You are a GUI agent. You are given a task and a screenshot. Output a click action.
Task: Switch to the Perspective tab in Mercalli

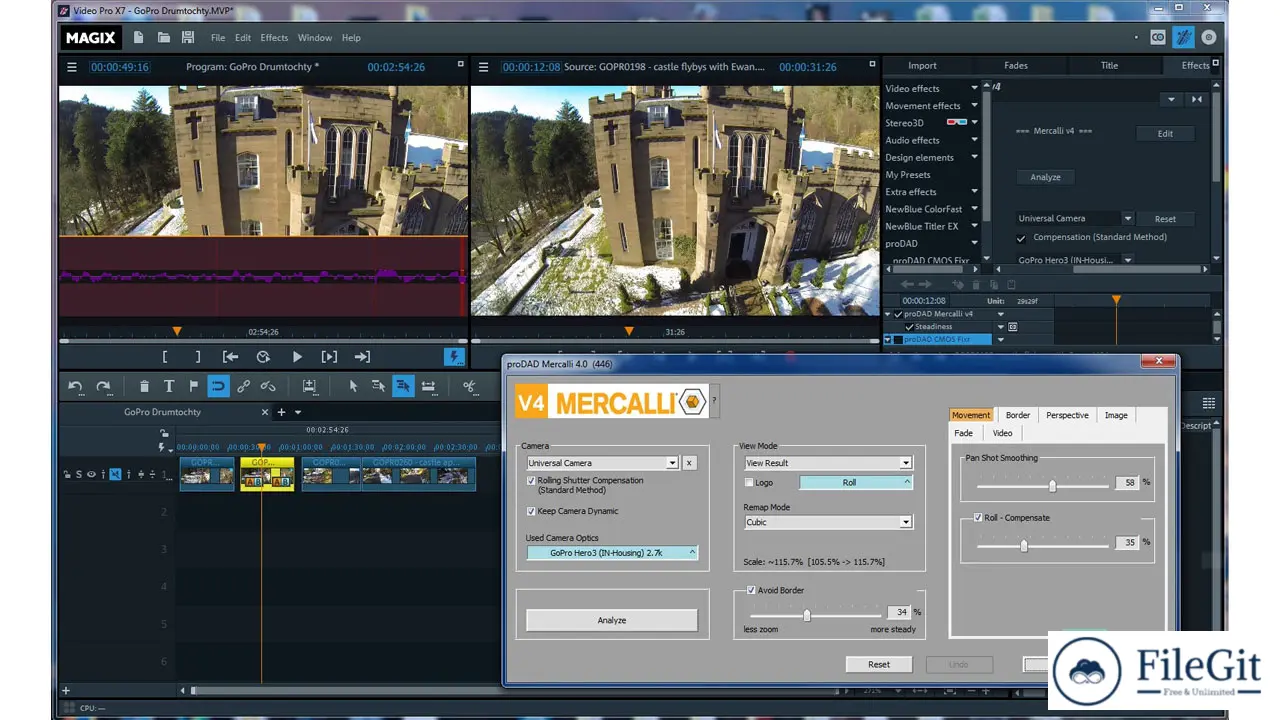click(x=1067, y=415)
